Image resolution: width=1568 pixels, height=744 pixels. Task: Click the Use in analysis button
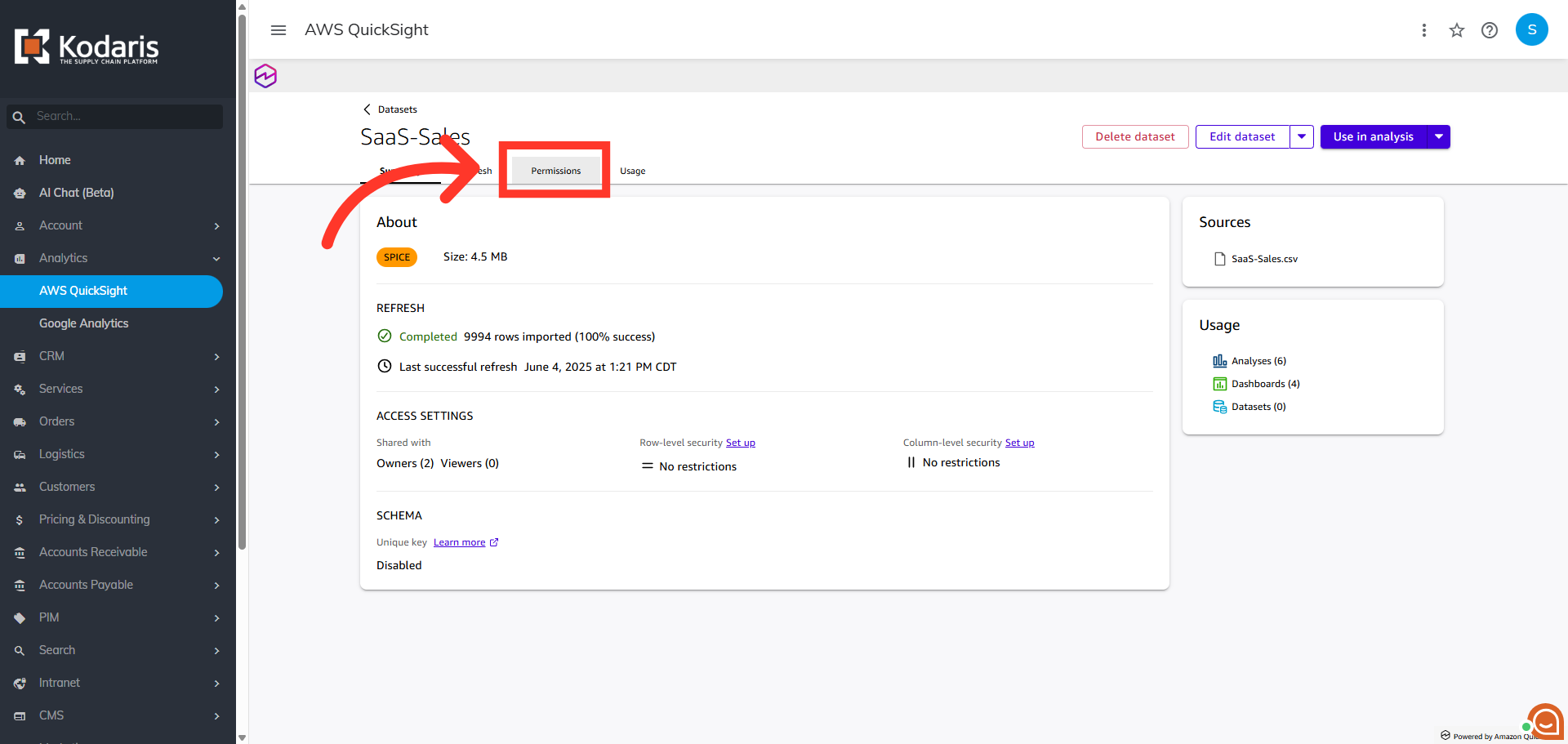pos(1374,136)
